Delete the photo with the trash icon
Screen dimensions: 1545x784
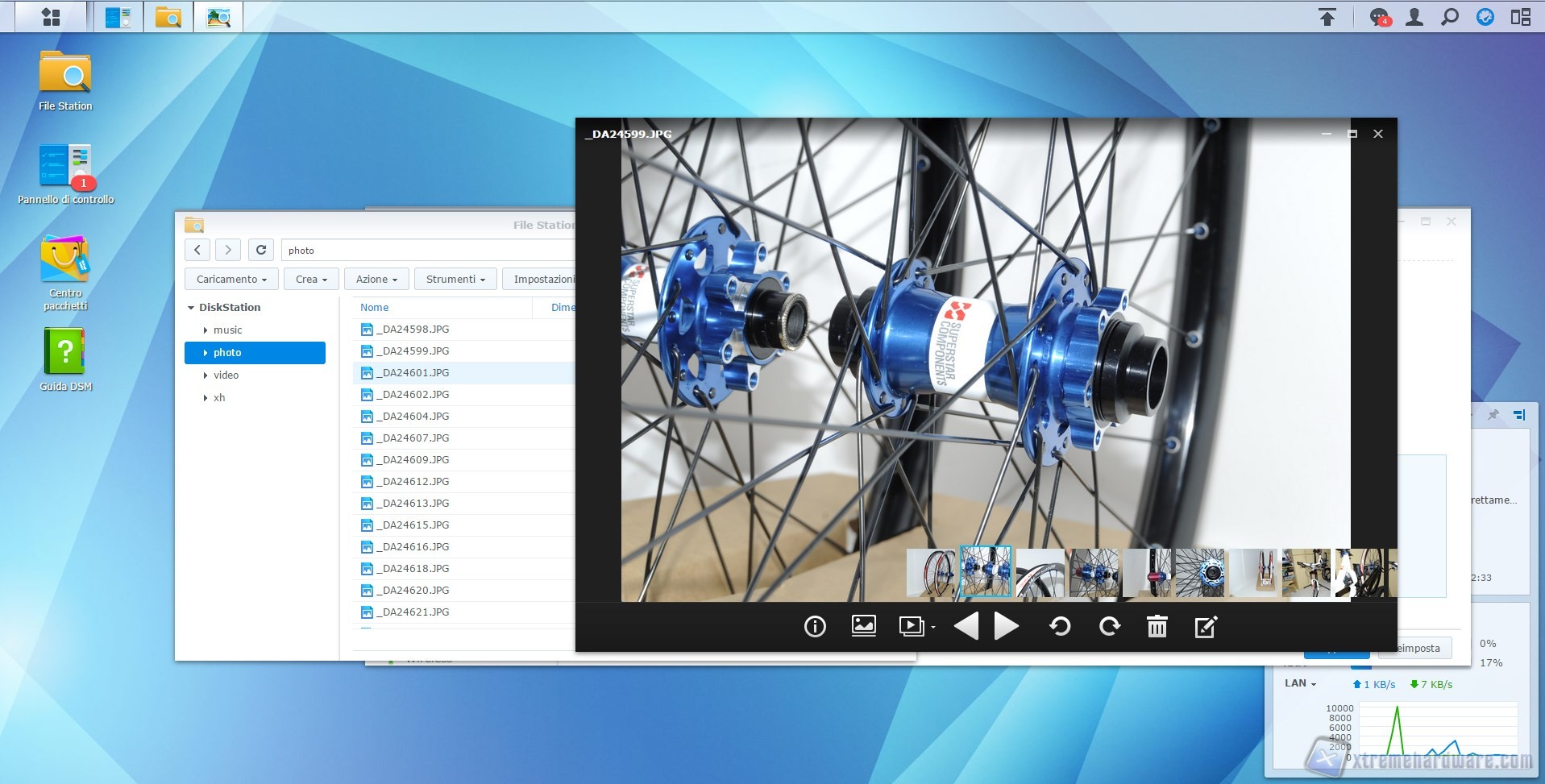1157,626
